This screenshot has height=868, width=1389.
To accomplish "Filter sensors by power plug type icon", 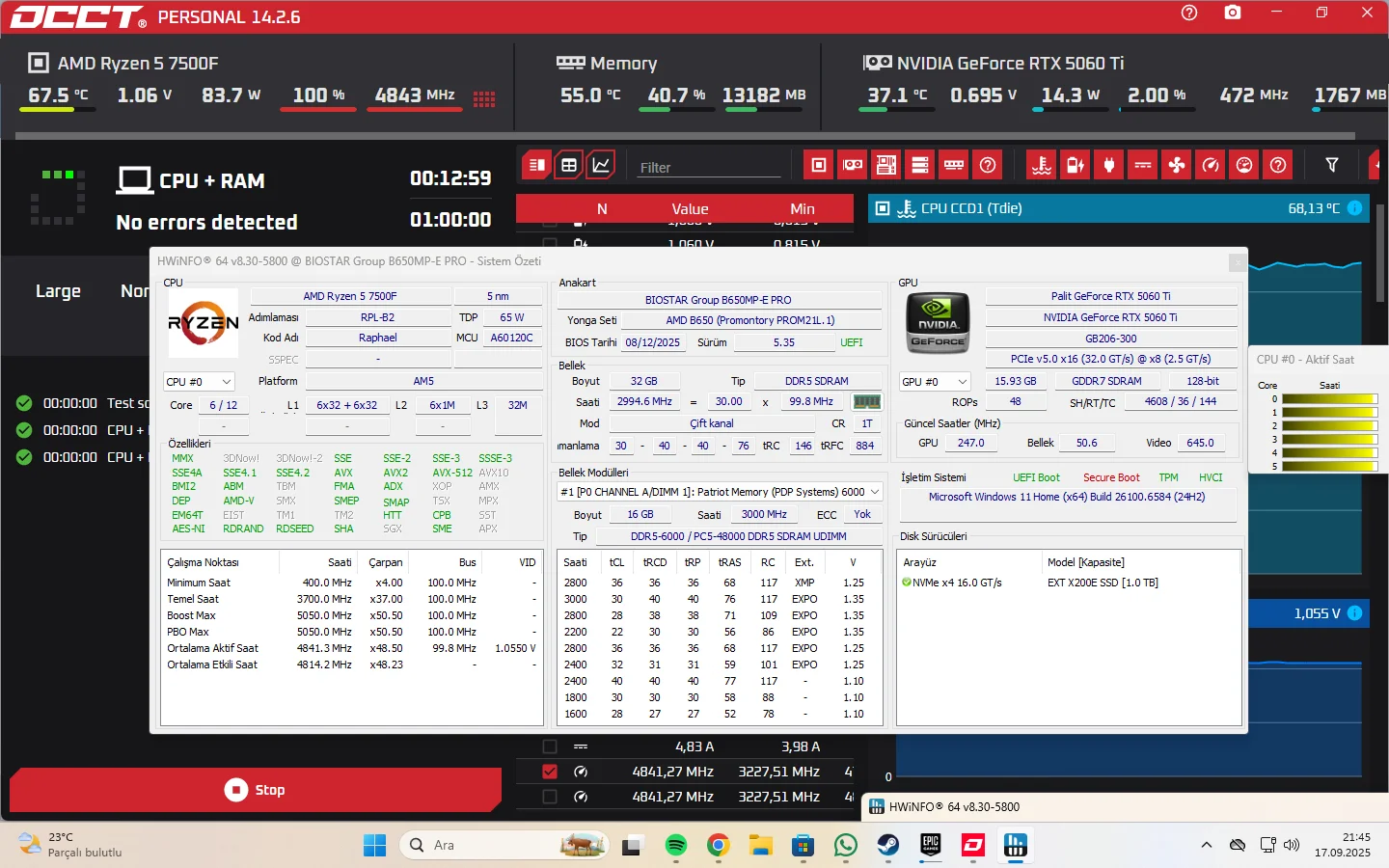I will click(1109, 165).
